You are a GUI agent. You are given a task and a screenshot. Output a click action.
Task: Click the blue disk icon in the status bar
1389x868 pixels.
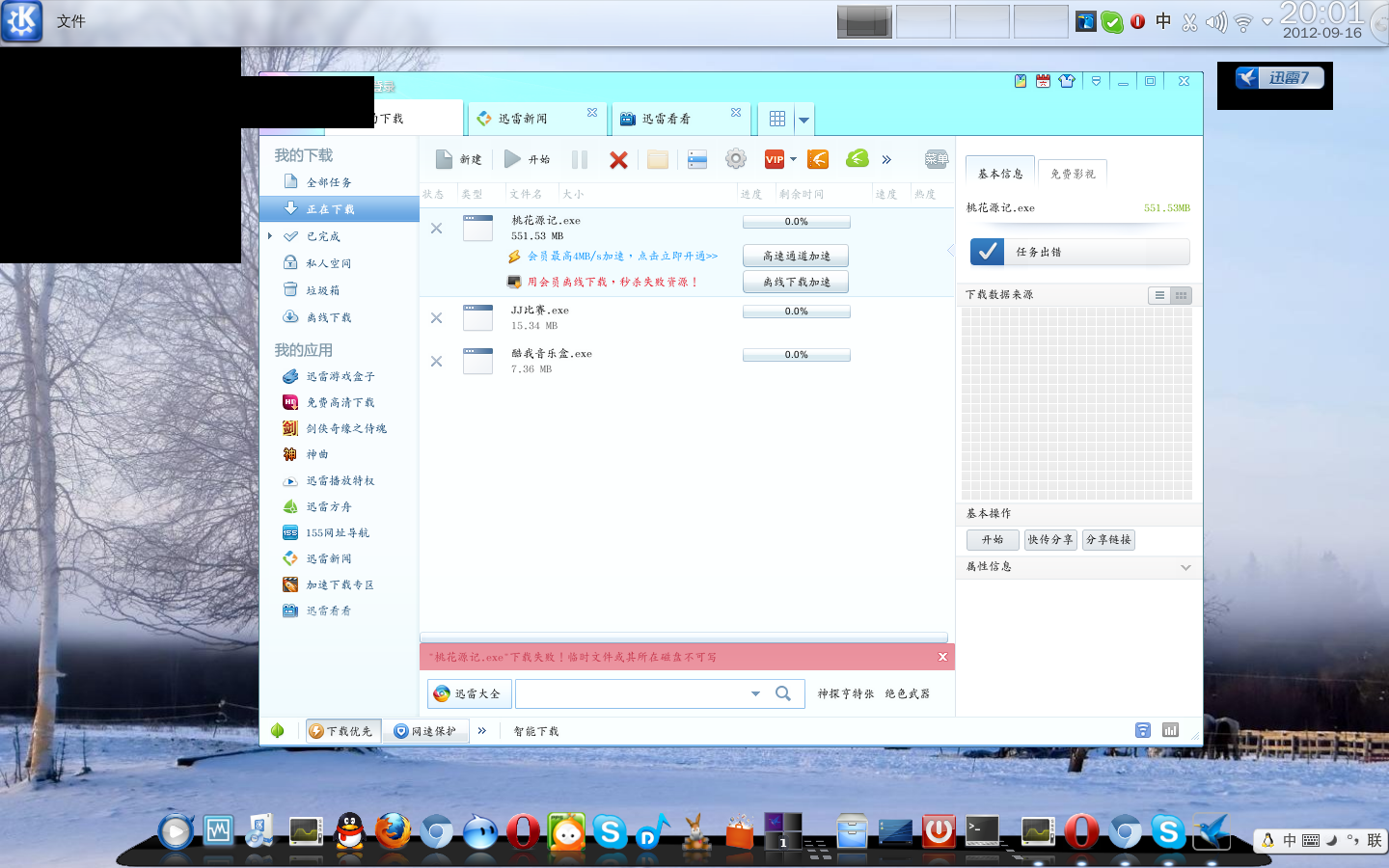[x=1143, y=730]
